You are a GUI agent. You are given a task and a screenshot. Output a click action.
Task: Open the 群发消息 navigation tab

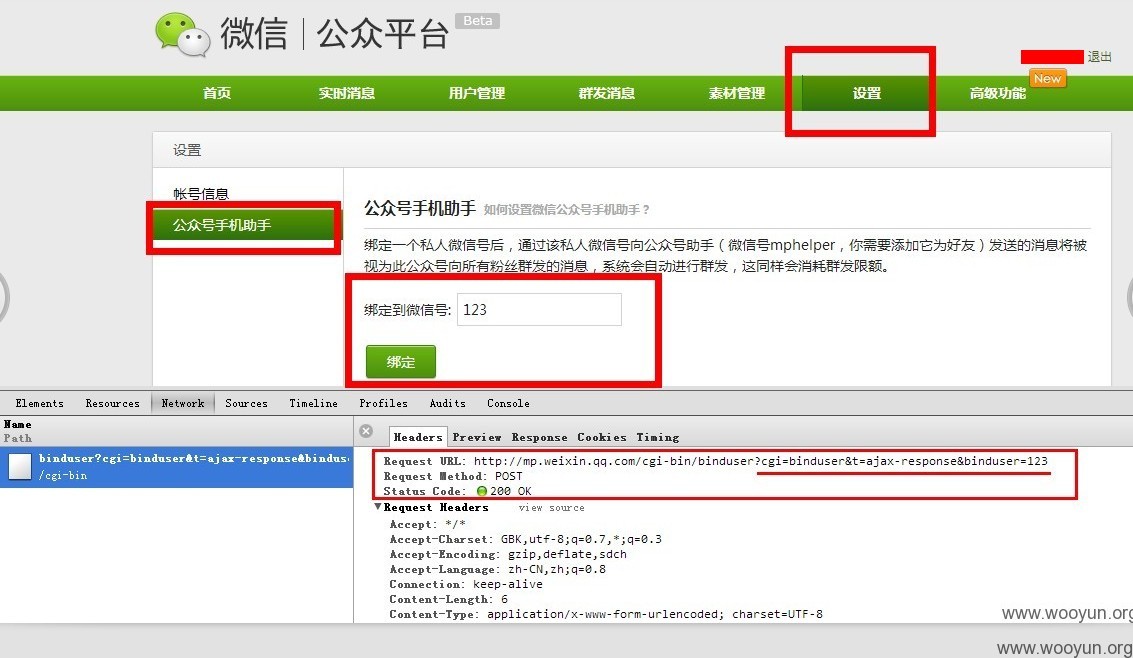[607, 93]
